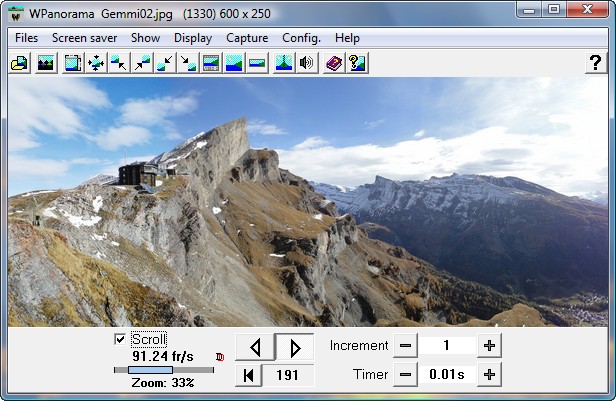Increase Timer with plus button

489,374
